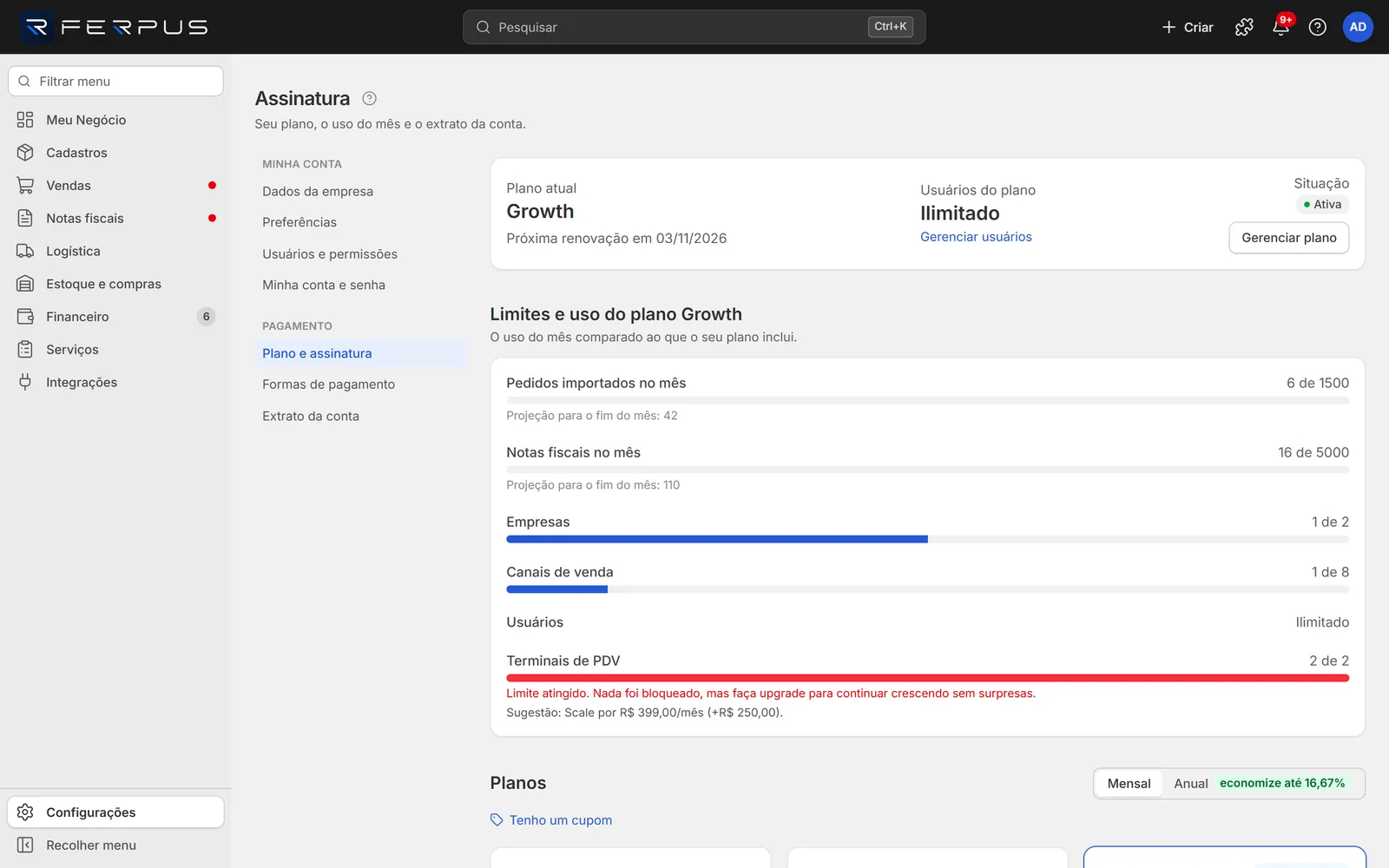
Task: Open the help question mark icon in header
Action: coord(1317,27)
